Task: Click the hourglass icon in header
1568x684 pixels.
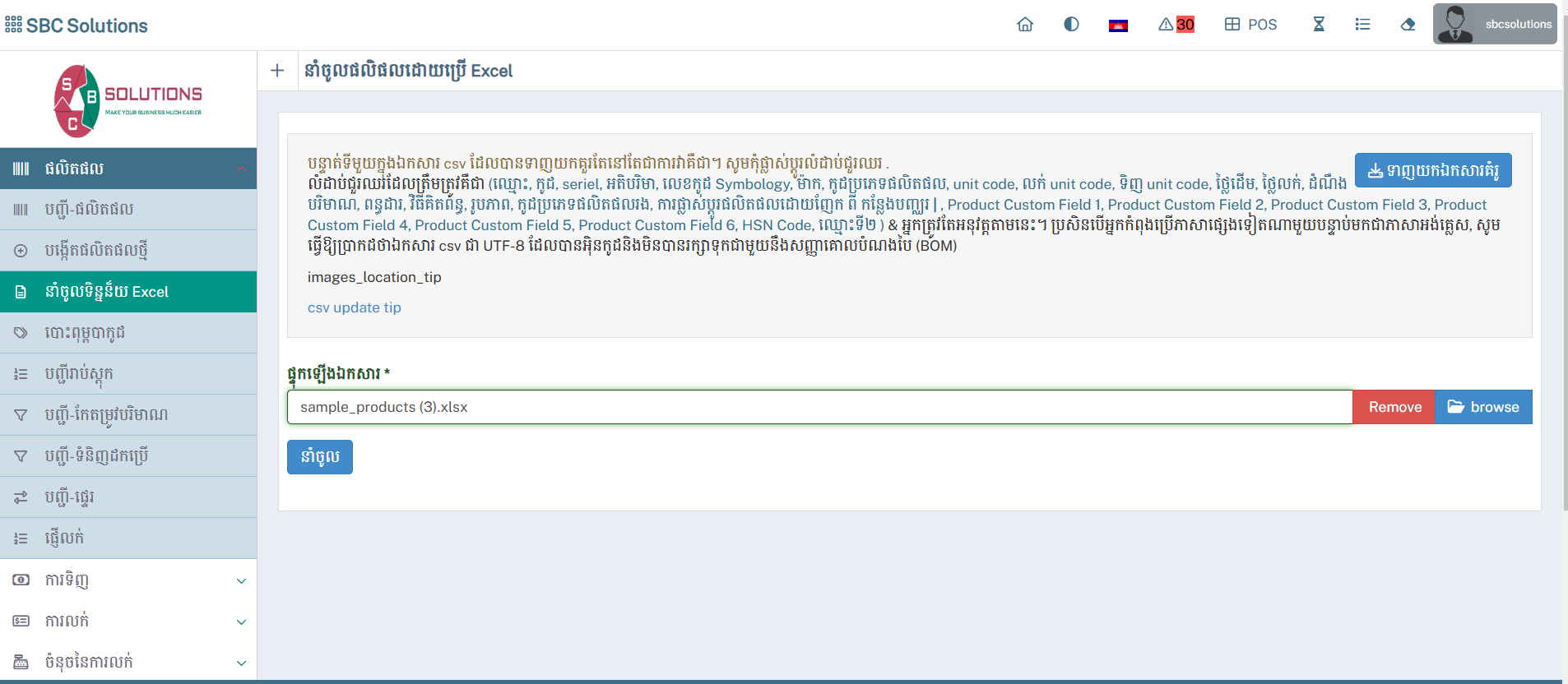Action: coord(1319,25)
